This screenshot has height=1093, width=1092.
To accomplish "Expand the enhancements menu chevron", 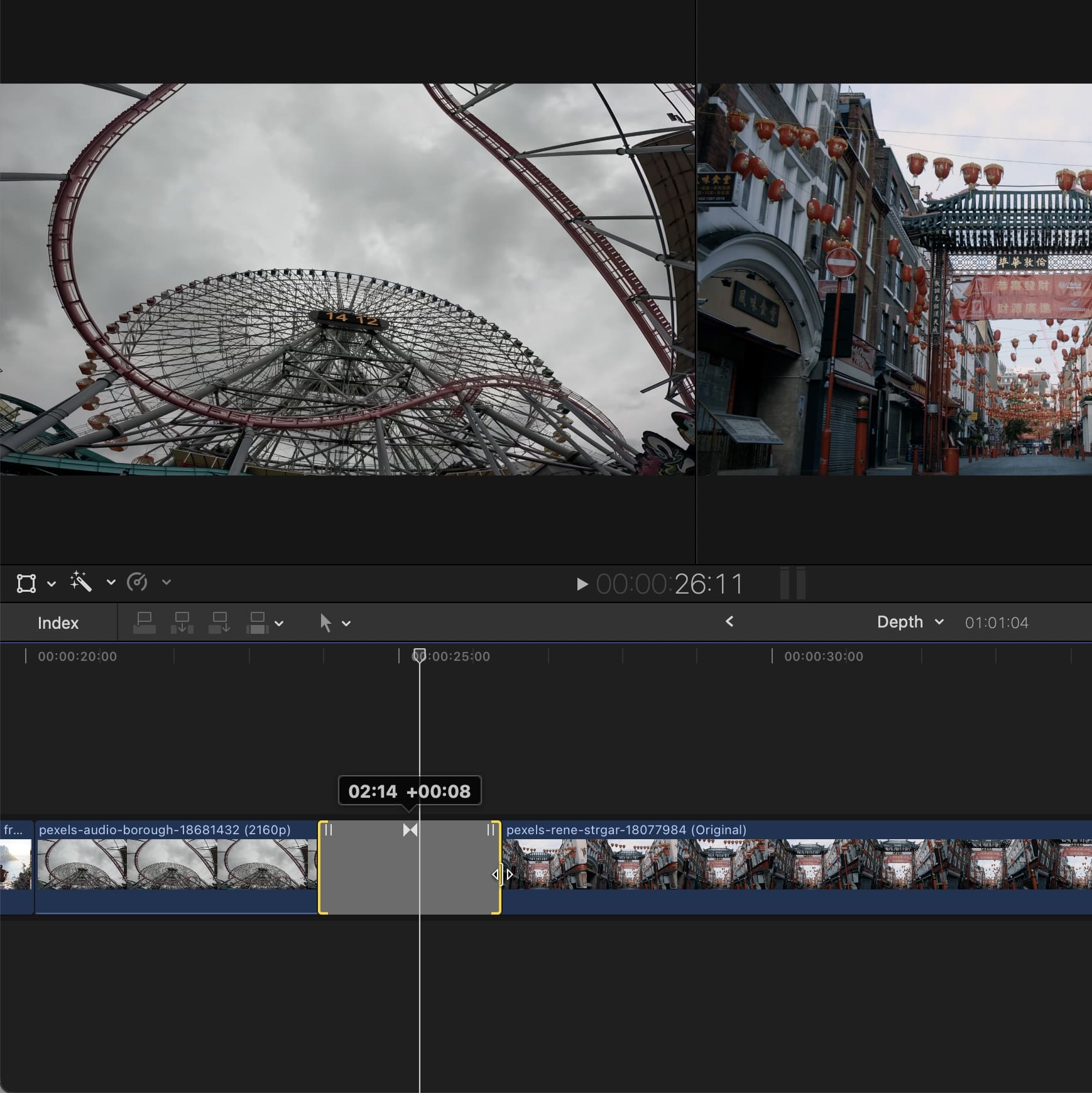I will [111, 582].
